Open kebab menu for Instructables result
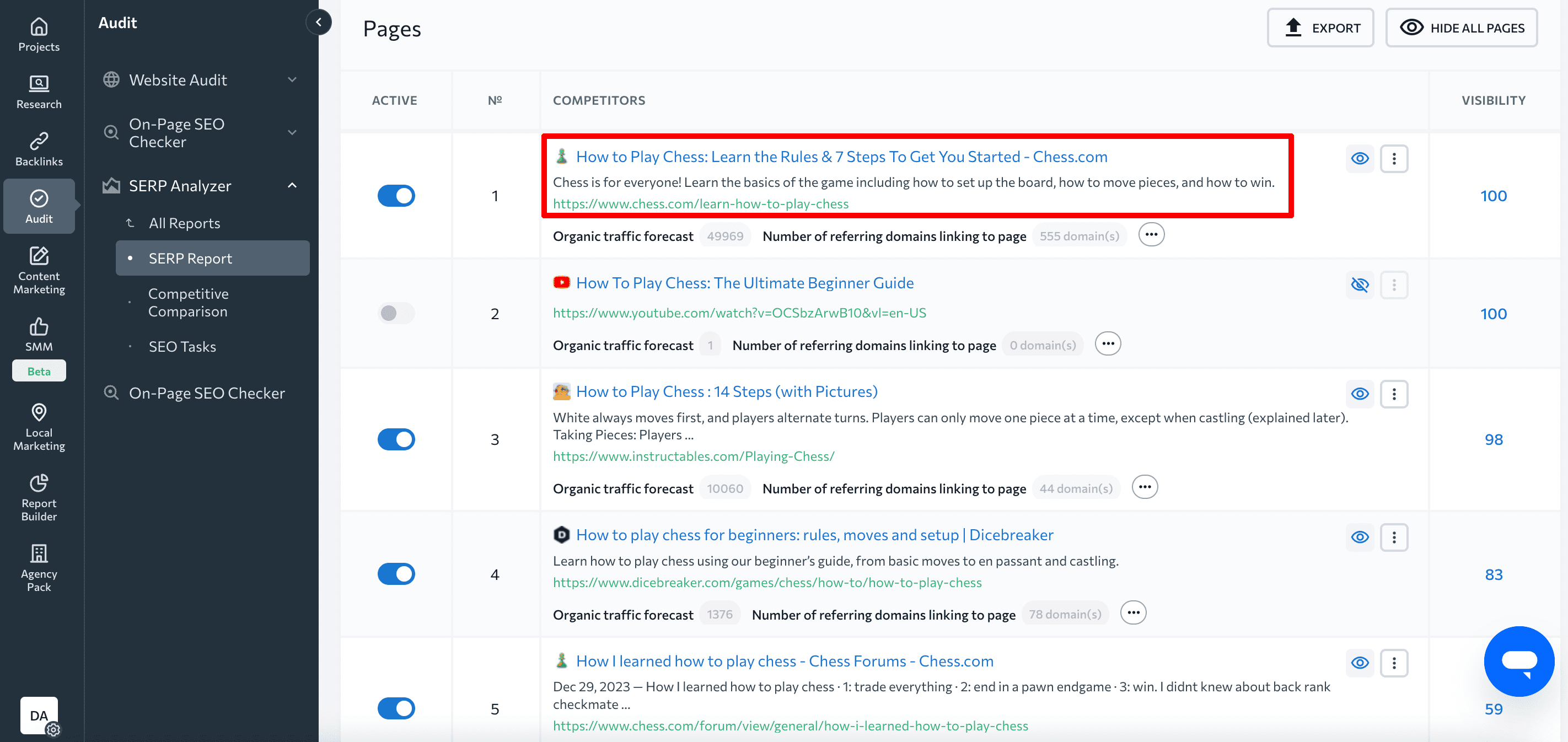The width and height of the screenshot is (1568, 742). 1394,393
